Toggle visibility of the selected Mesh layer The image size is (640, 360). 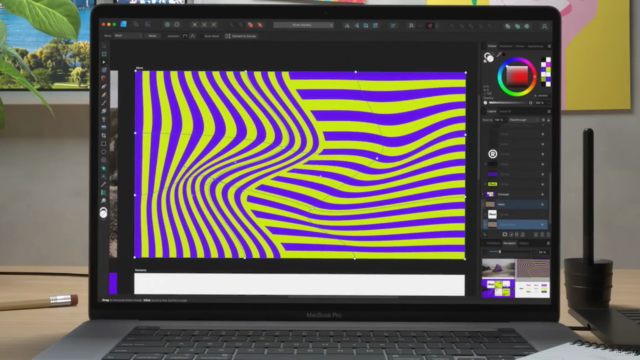point(543,204)
